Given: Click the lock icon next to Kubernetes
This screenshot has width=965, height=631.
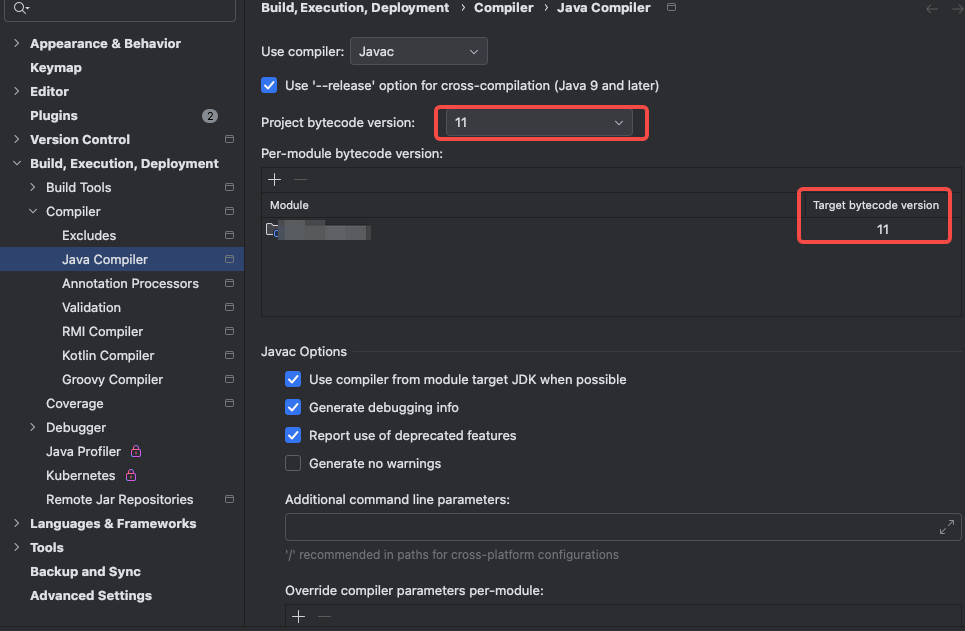Looking at the screenshot, I should 131,475.
